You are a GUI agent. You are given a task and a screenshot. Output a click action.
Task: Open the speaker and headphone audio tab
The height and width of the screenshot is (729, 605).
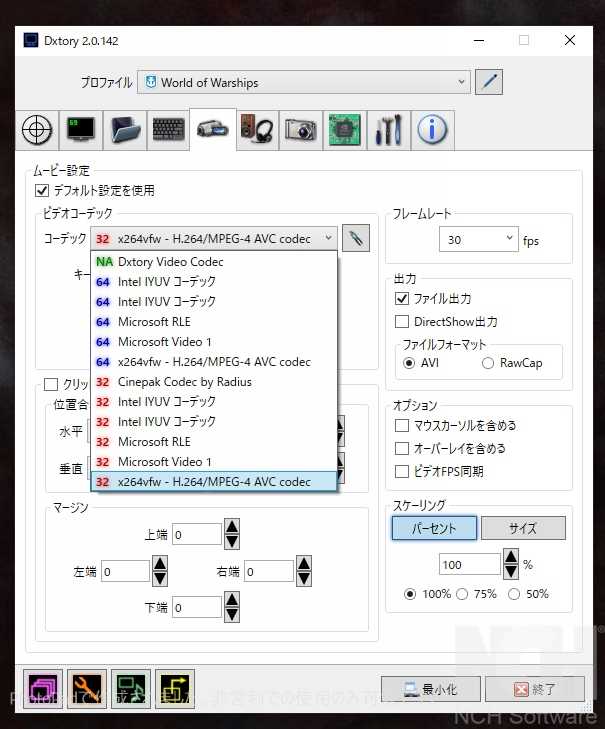pyautogui.click(x=257, y=130)
